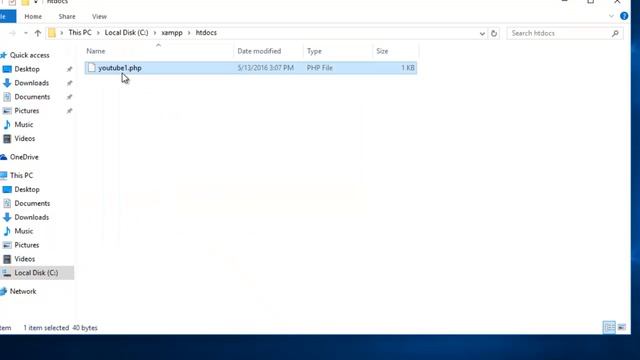Open the View ribbon tab
This screenshot has width=640, height=360.
[99, 17]
